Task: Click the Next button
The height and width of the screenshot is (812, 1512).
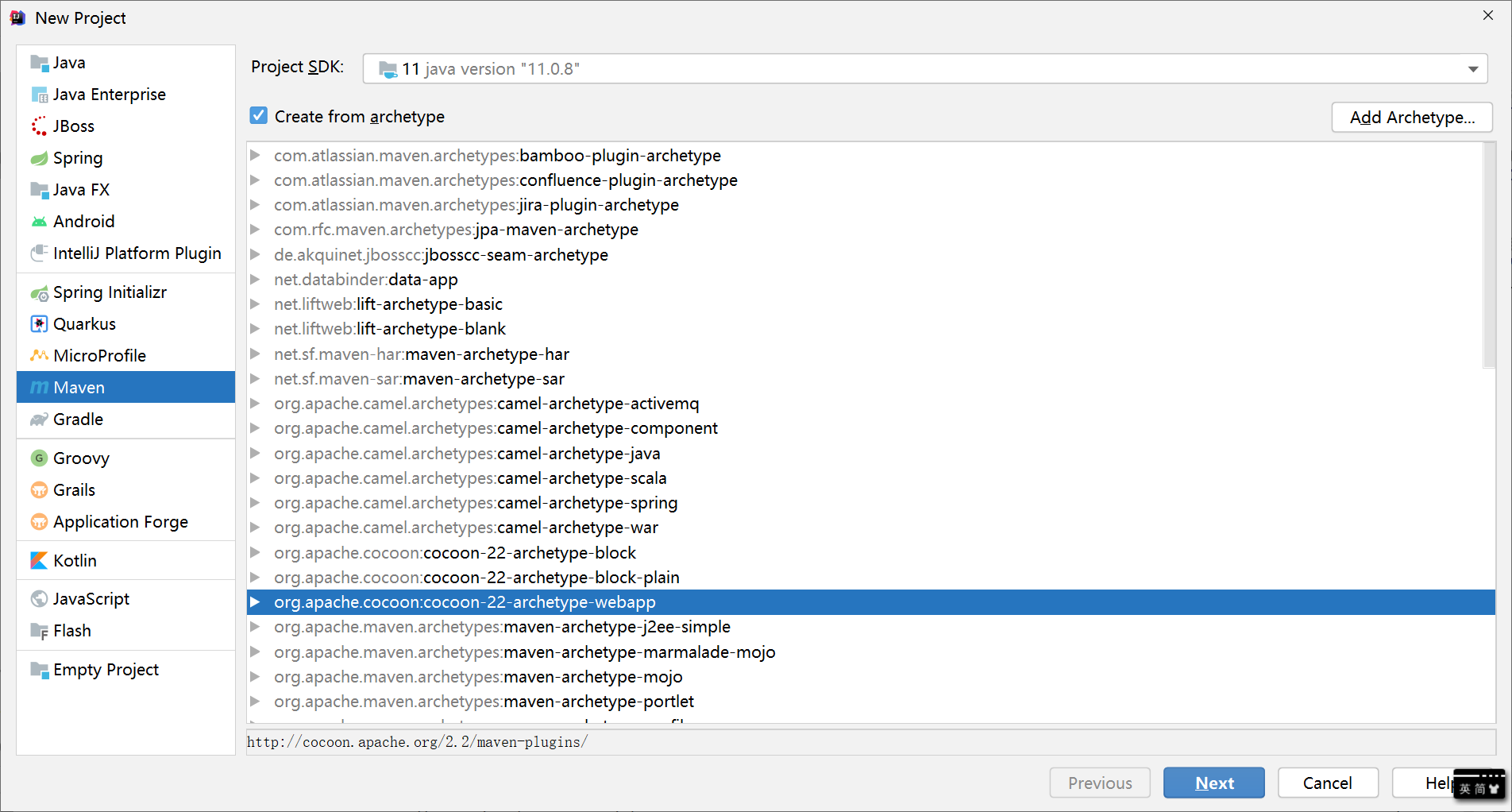Action: [x=1213, y=783]
